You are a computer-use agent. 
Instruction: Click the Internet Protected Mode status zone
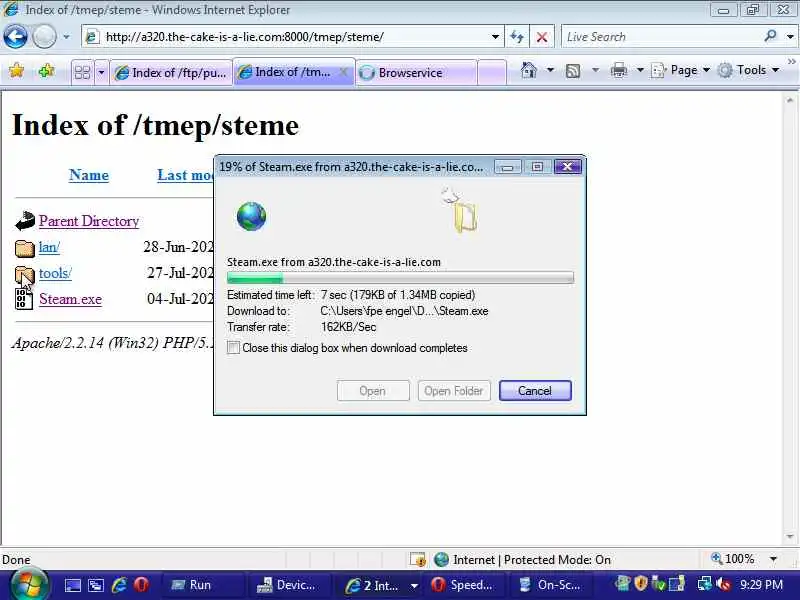[522, 560]
